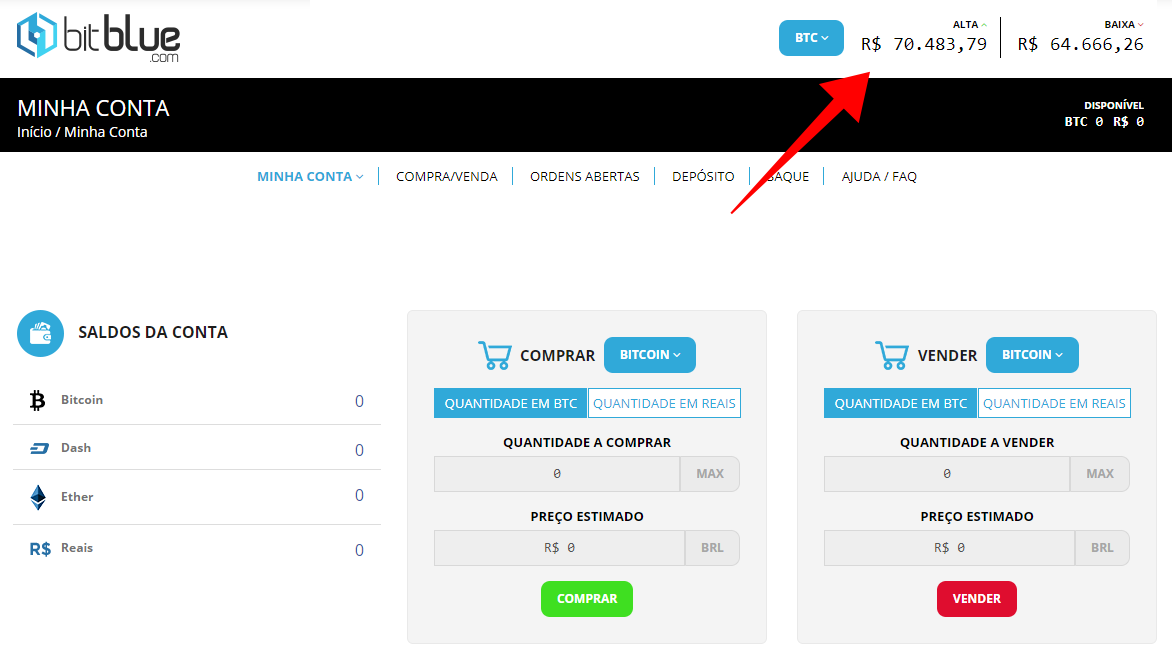1172x667 pixels.
Task: Click the green COMPRAR button
Action: 586,598
